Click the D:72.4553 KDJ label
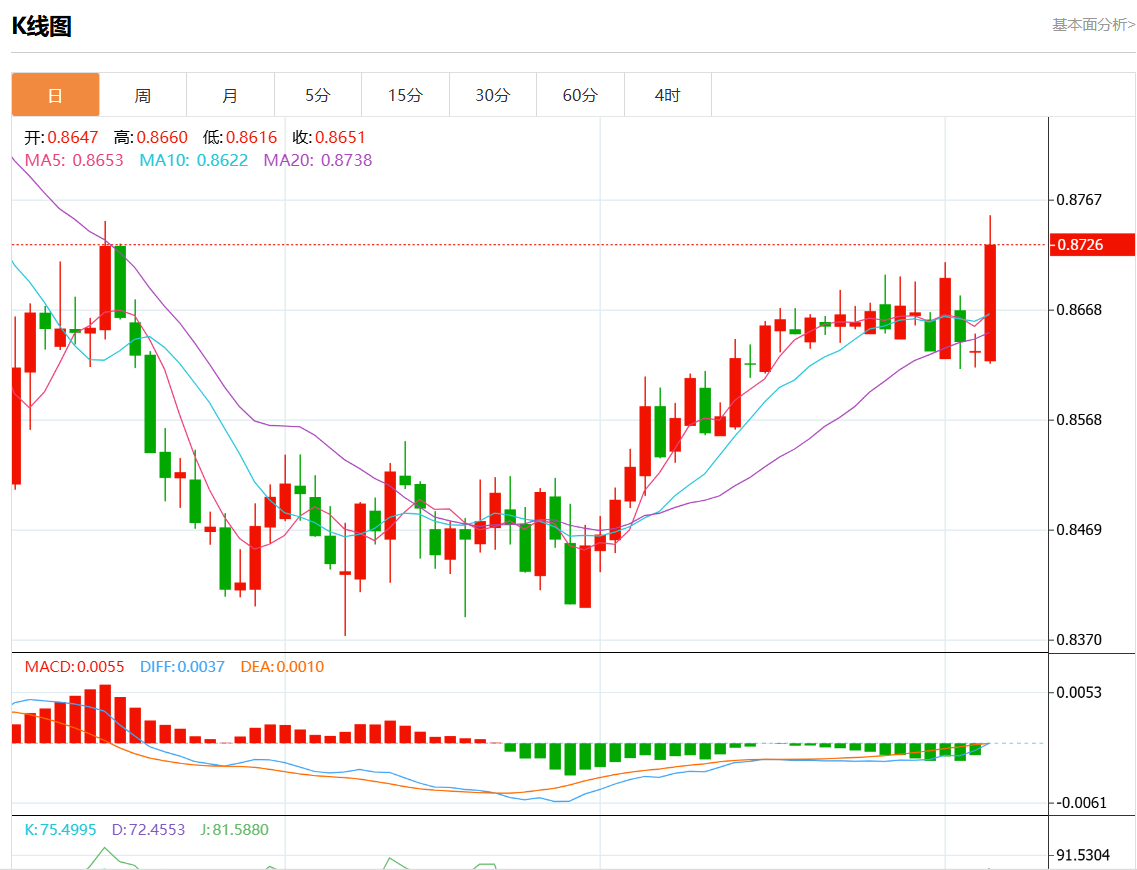The height and width of the screenshot is (870, 1137). [x=148, y=829]
